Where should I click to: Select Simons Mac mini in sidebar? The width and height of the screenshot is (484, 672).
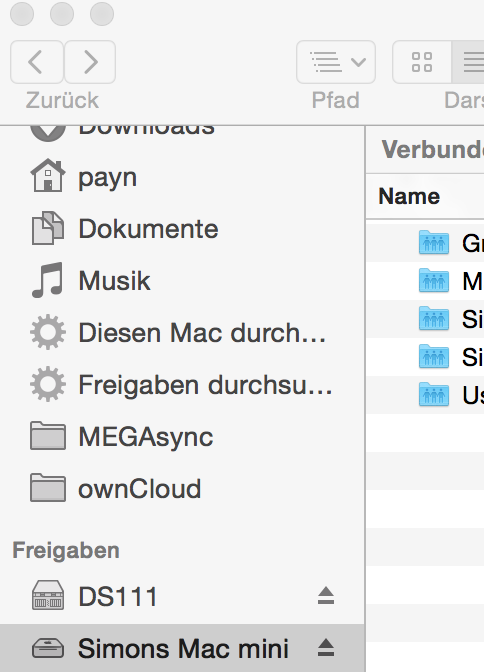pos(182,648)
